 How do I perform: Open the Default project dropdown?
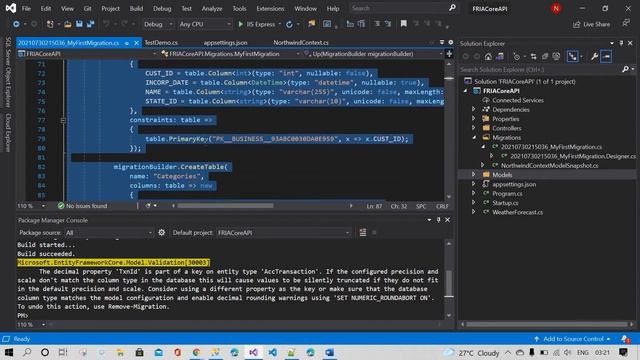pyautogui.click(x=283, y=232)
